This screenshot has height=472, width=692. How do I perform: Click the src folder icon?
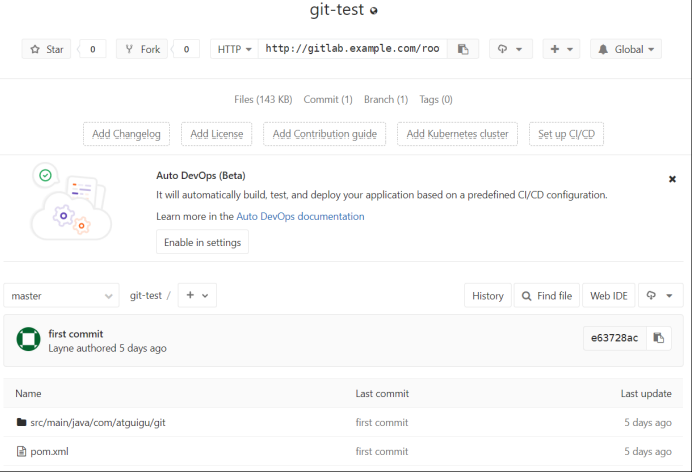21,423
